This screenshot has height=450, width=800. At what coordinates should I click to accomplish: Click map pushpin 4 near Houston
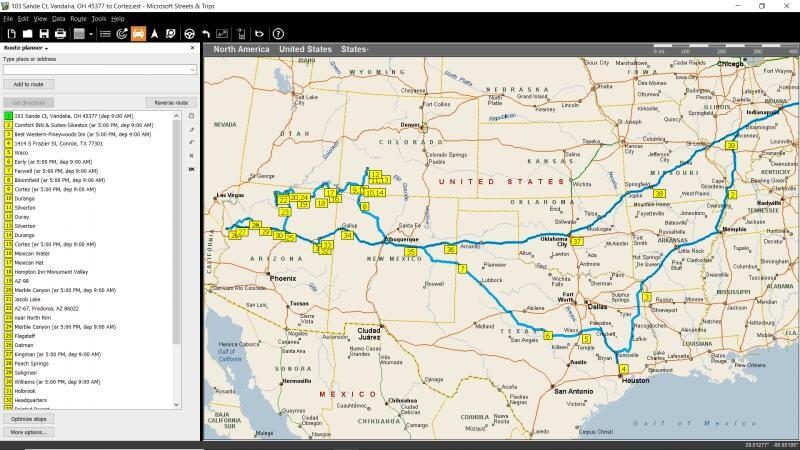(x=623, y=368)
